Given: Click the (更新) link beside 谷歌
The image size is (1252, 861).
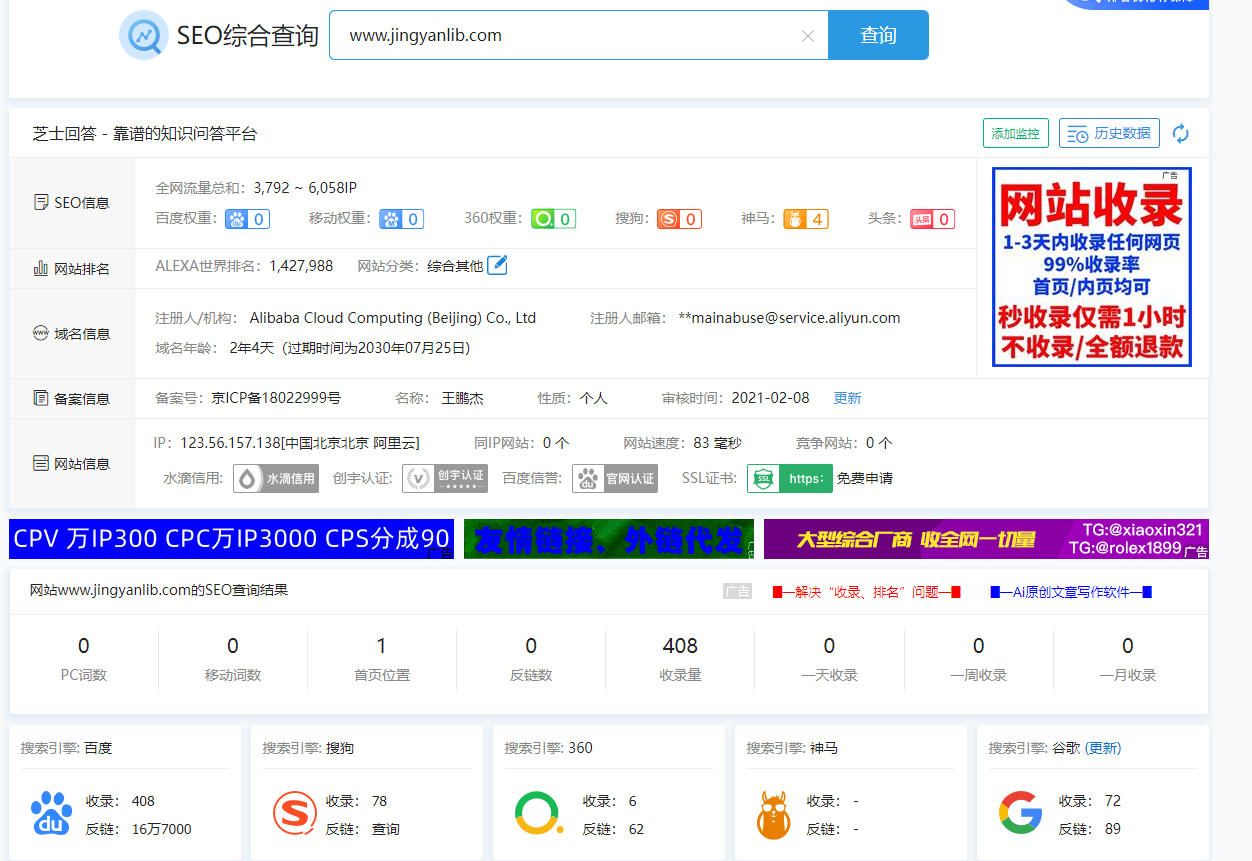Looking at the screenshot, I should point(1103,748).
